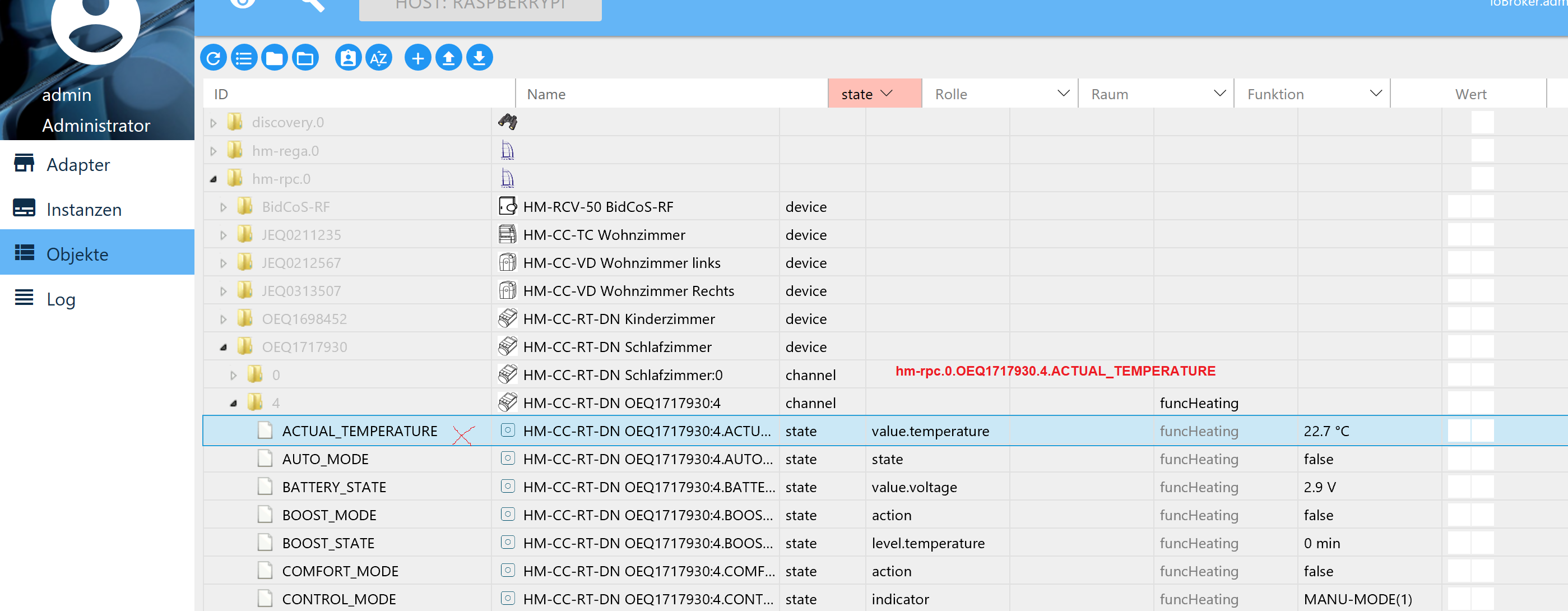The height and width of the screenshot is (611, 1568).
Task: Click the refresh objects toolbar icon
Action: [x=213, y=58]
